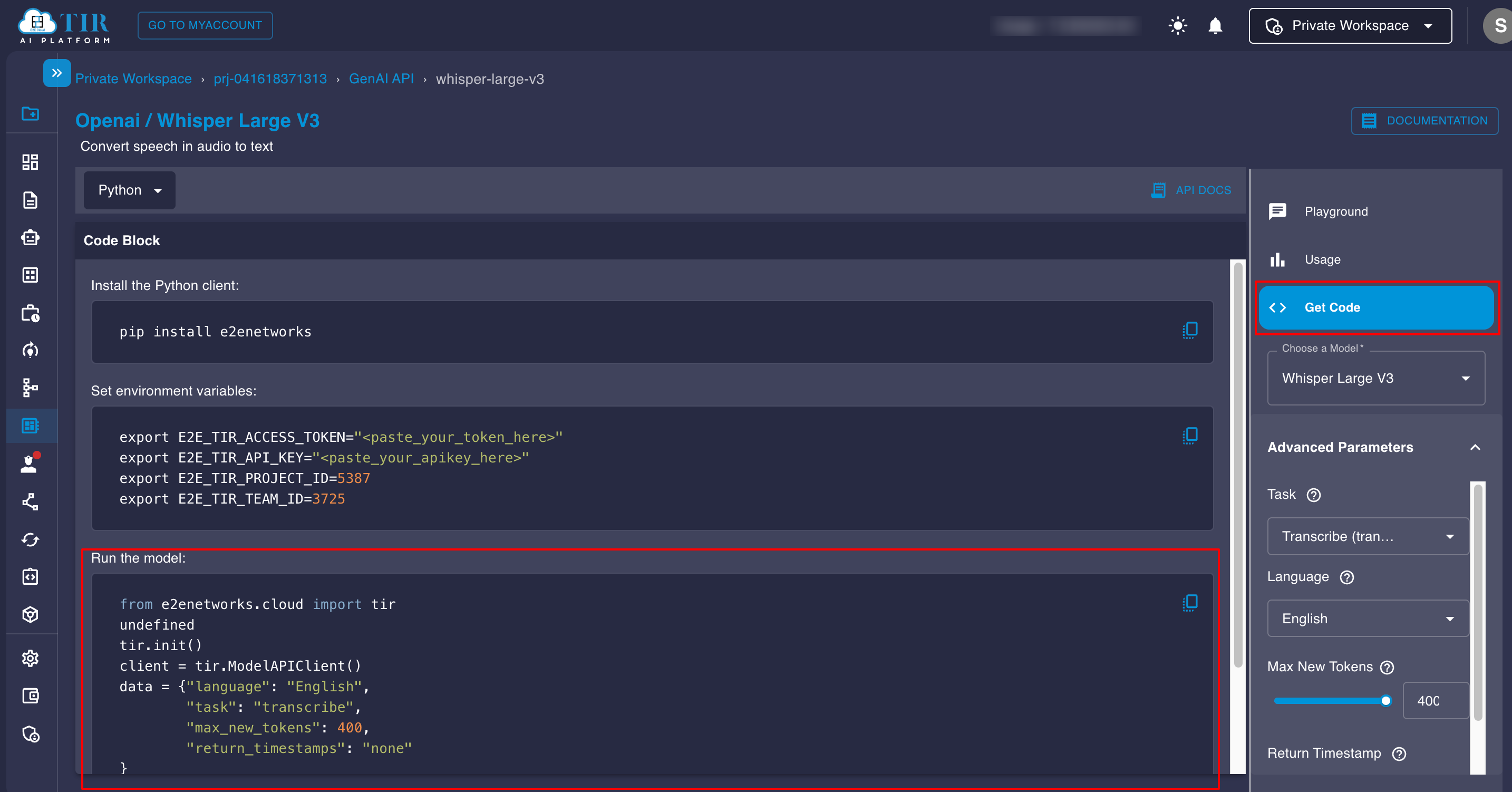
Task: Open the connected nodes sidebar icon
Action: [30, 502]
